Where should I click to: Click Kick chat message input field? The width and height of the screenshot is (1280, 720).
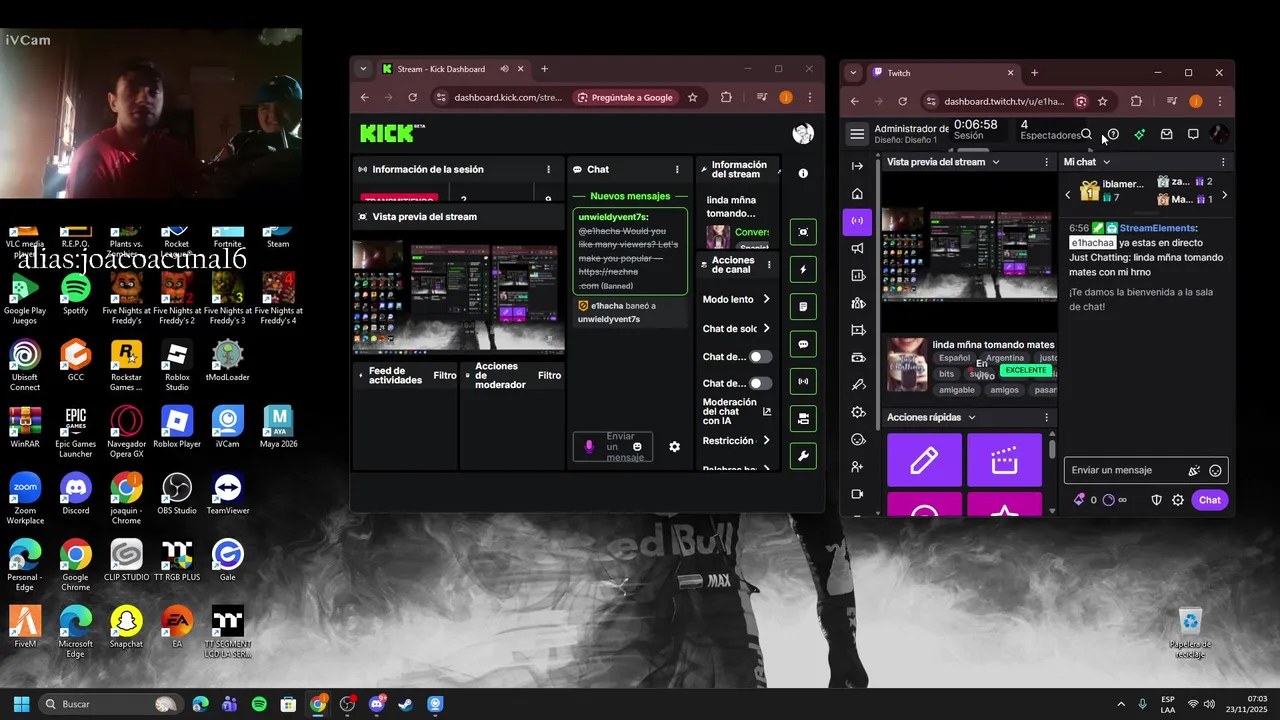coord(612,447)
